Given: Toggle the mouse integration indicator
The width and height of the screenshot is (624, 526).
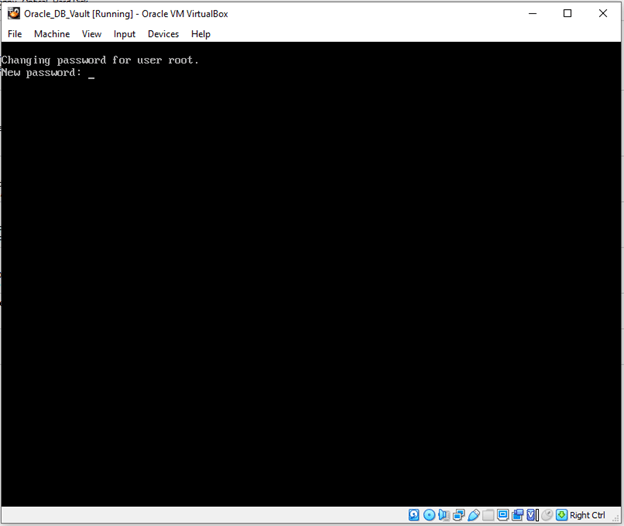Looking at the screenshot, I should coord(546,515).
